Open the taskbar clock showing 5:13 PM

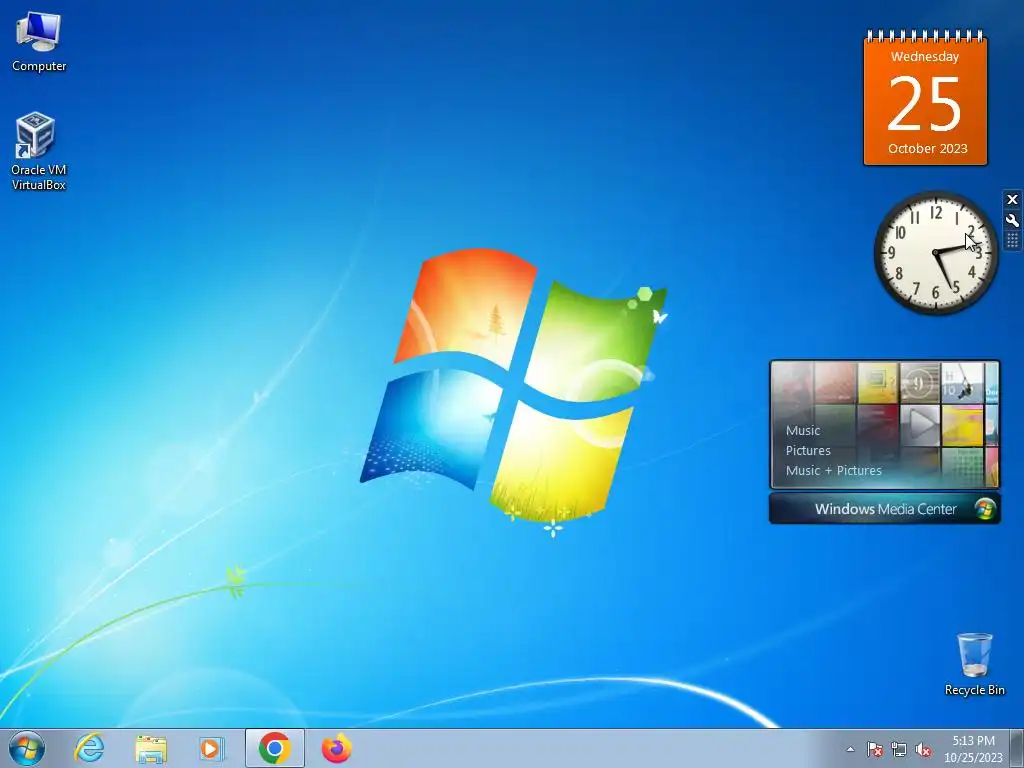click(x=973, y=749)
